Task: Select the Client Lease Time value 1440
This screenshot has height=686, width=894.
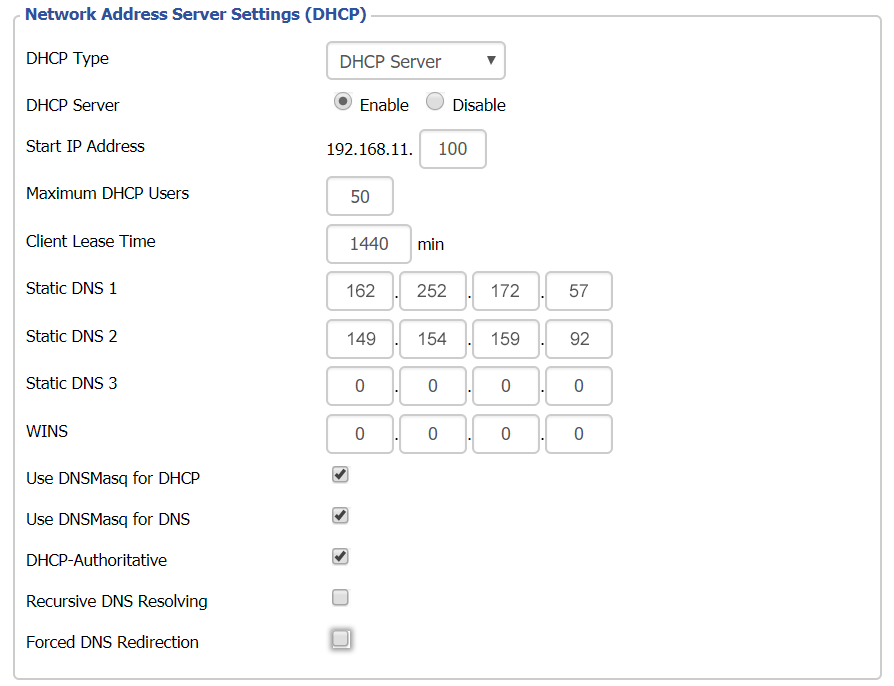Action: (368, 243)
